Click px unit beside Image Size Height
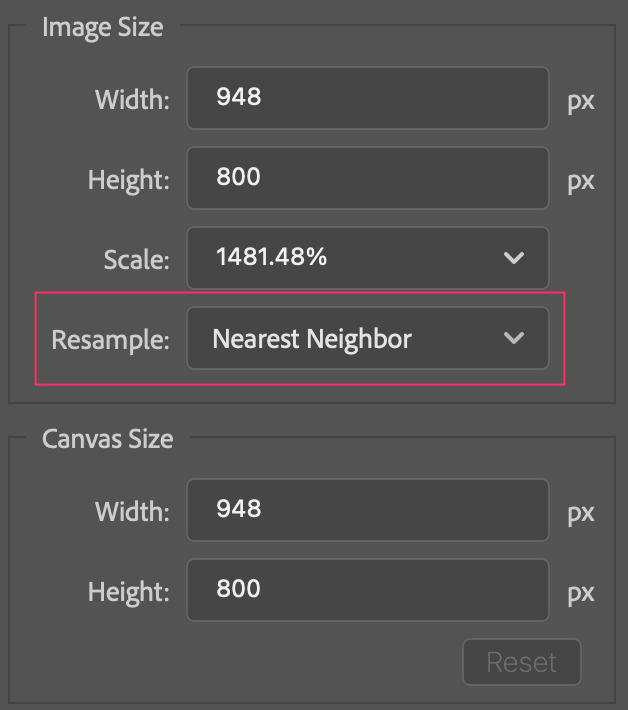 581,181
